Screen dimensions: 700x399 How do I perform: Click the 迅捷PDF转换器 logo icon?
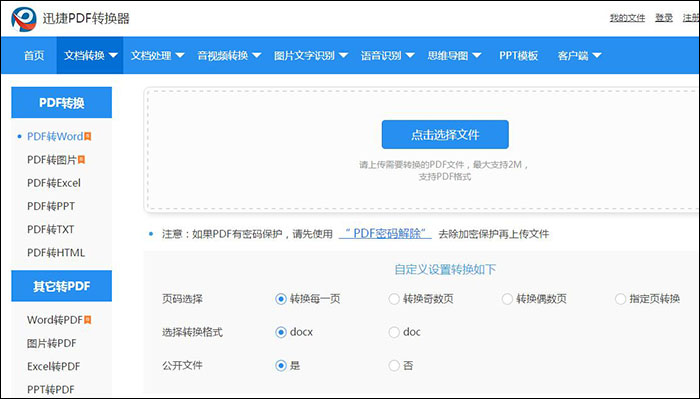24,19
